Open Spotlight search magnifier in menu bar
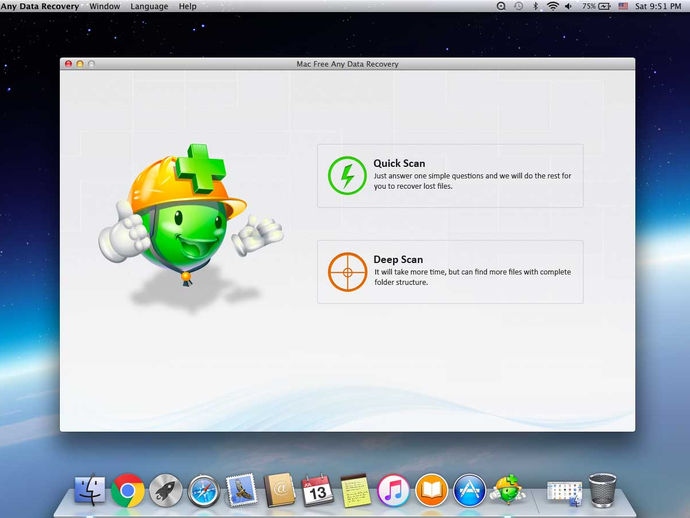The width and height of the screenshot is (690, 518). [x=501, y=6]
